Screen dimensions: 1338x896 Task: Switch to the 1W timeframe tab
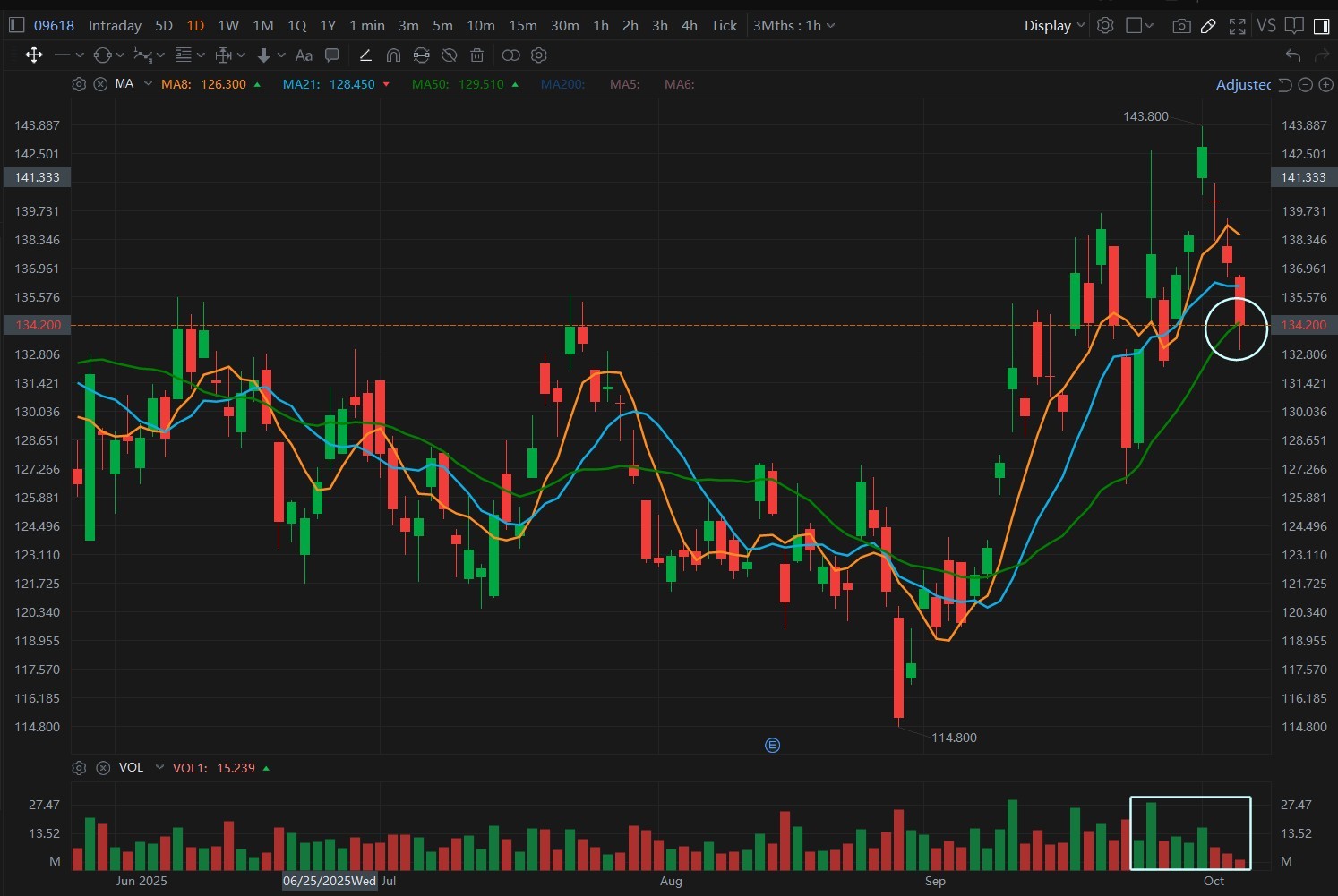pyautogui.click(x=227, y=25)
